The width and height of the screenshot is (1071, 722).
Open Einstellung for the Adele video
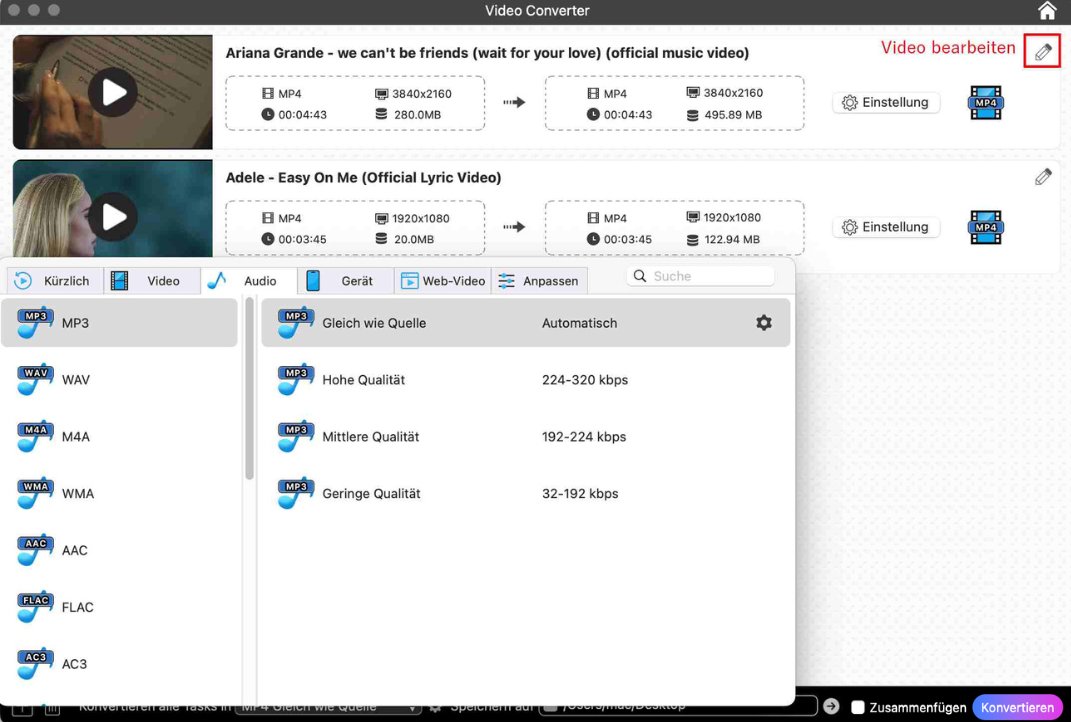click(886, 227)
